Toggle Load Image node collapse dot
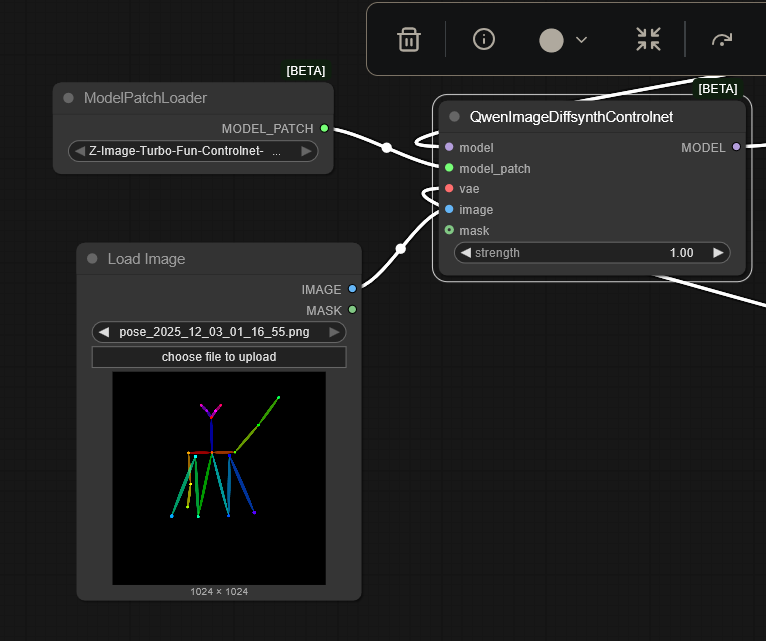Screen dimensions: 766x641 [x=92, y=258]
